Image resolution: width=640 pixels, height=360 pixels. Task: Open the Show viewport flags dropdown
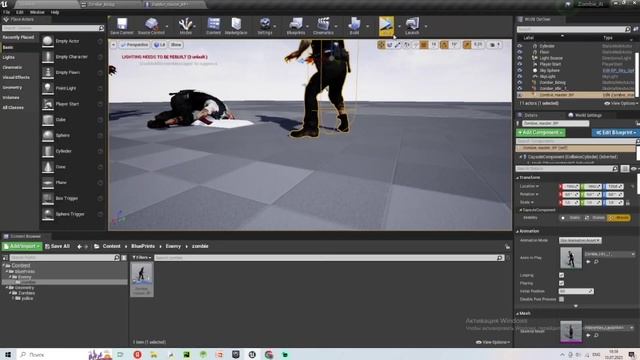coord(176,45)
